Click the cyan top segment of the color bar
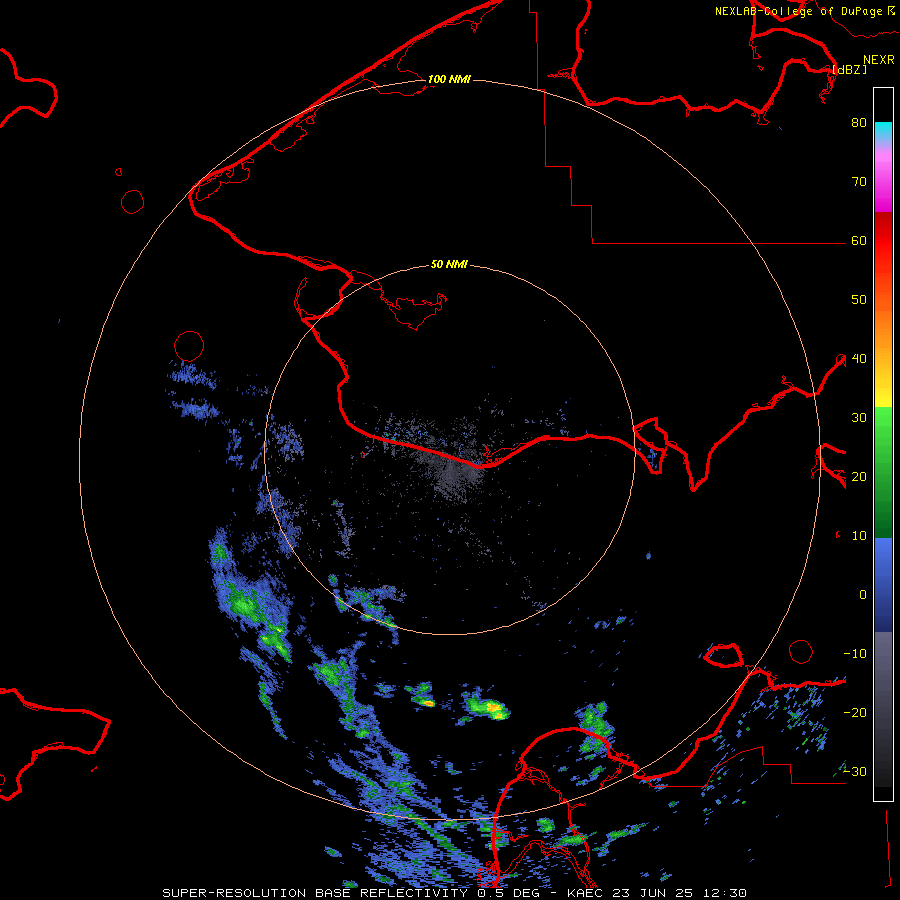 pos(883,129)
